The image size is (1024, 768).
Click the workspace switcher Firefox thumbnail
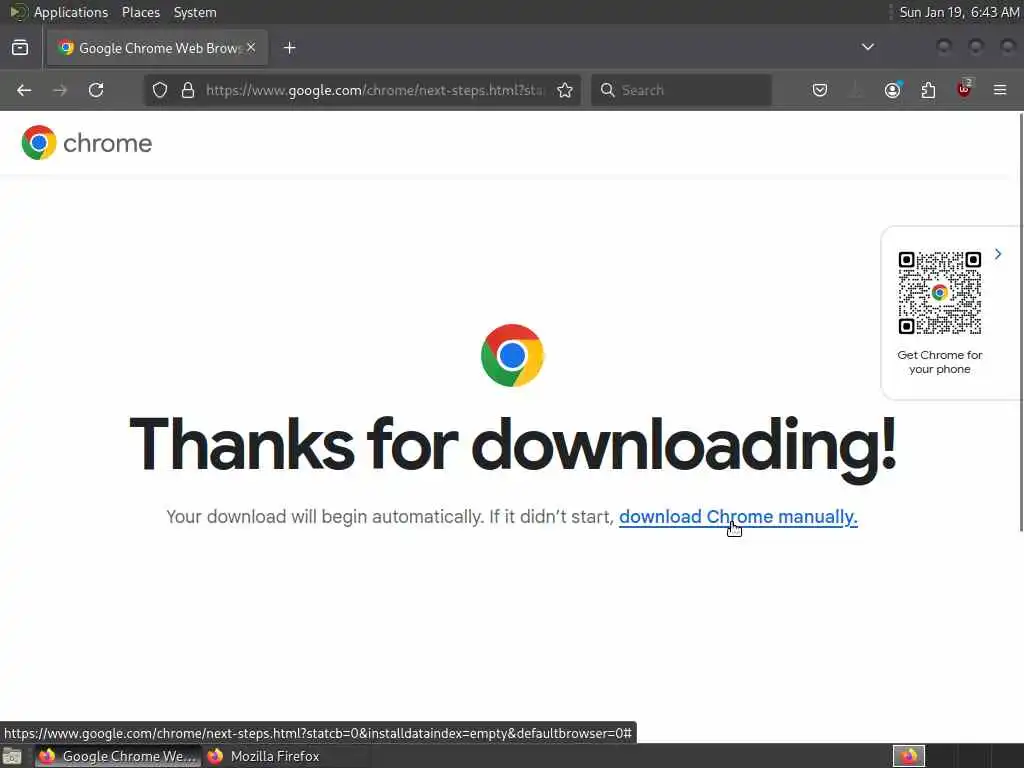908,756
